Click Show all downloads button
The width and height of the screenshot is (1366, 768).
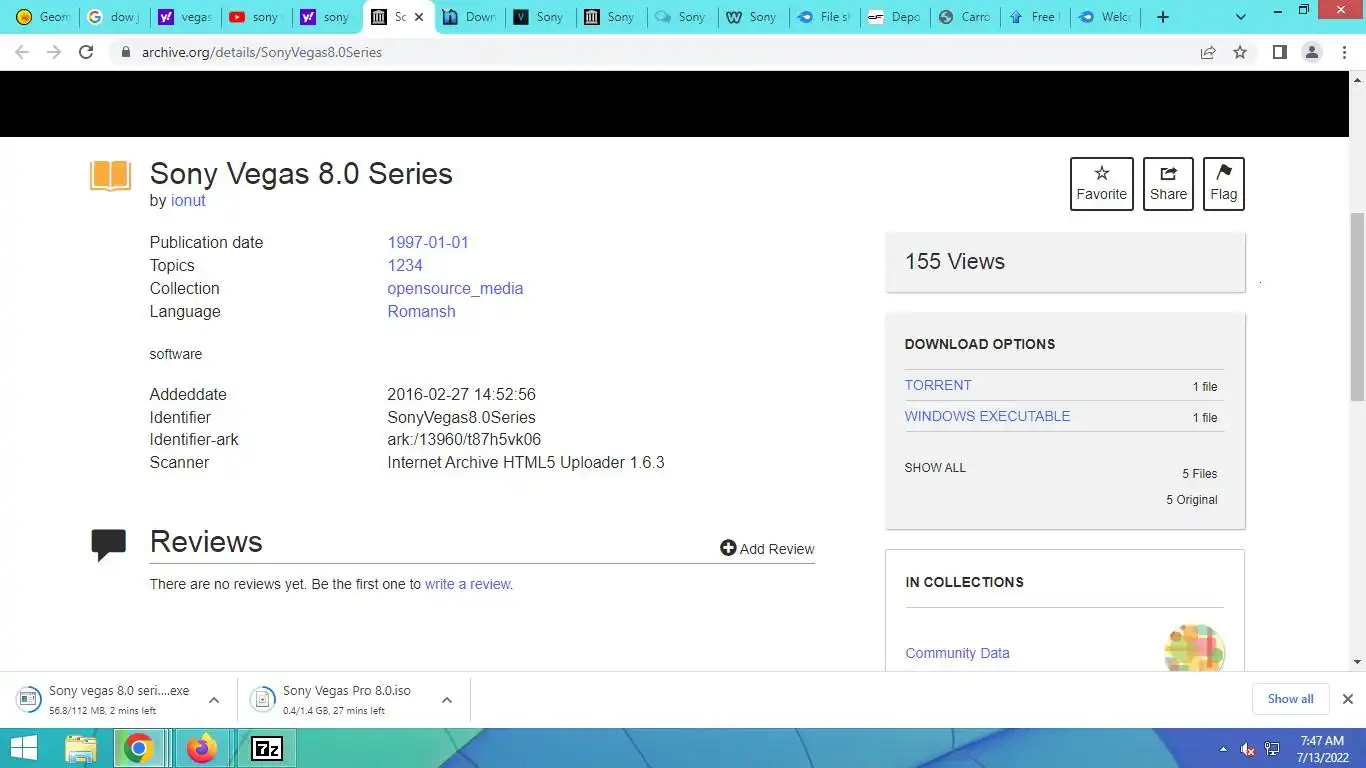(1290, 699)
